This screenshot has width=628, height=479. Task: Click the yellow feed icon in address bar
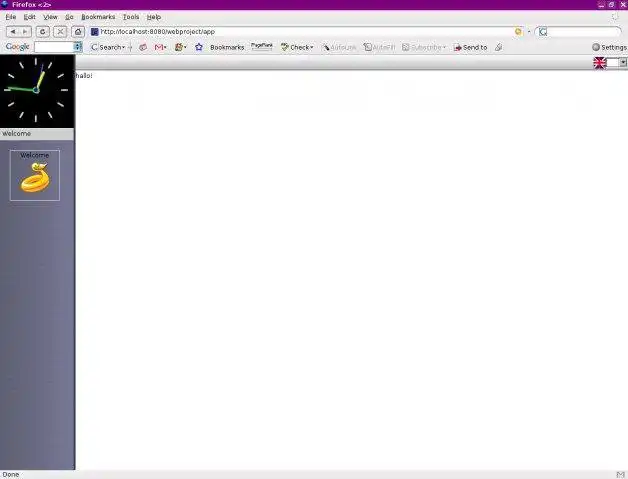[x=518, y=32]
